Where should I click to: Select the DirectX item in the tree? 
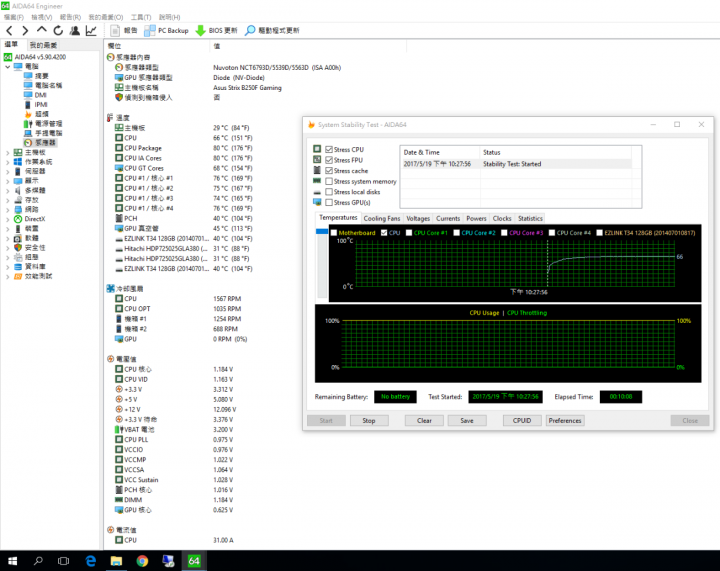pyautogui.click(x=35, y=219)
